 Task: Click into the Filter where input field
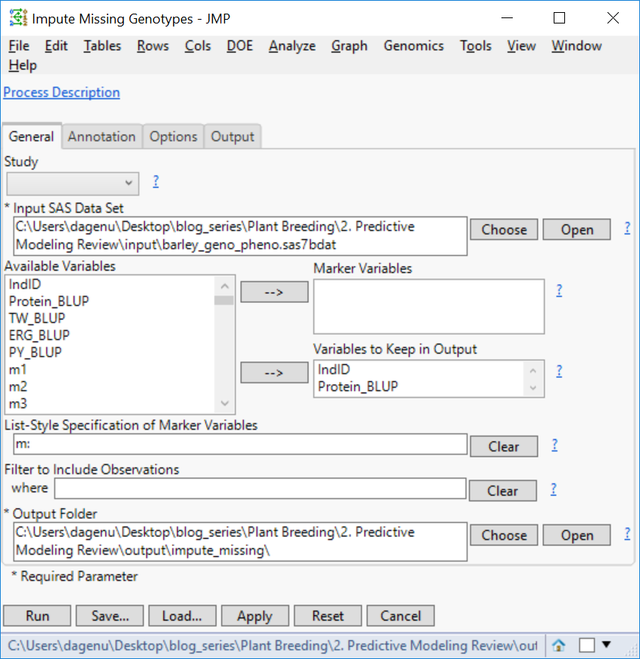click(x=260, y=488)
